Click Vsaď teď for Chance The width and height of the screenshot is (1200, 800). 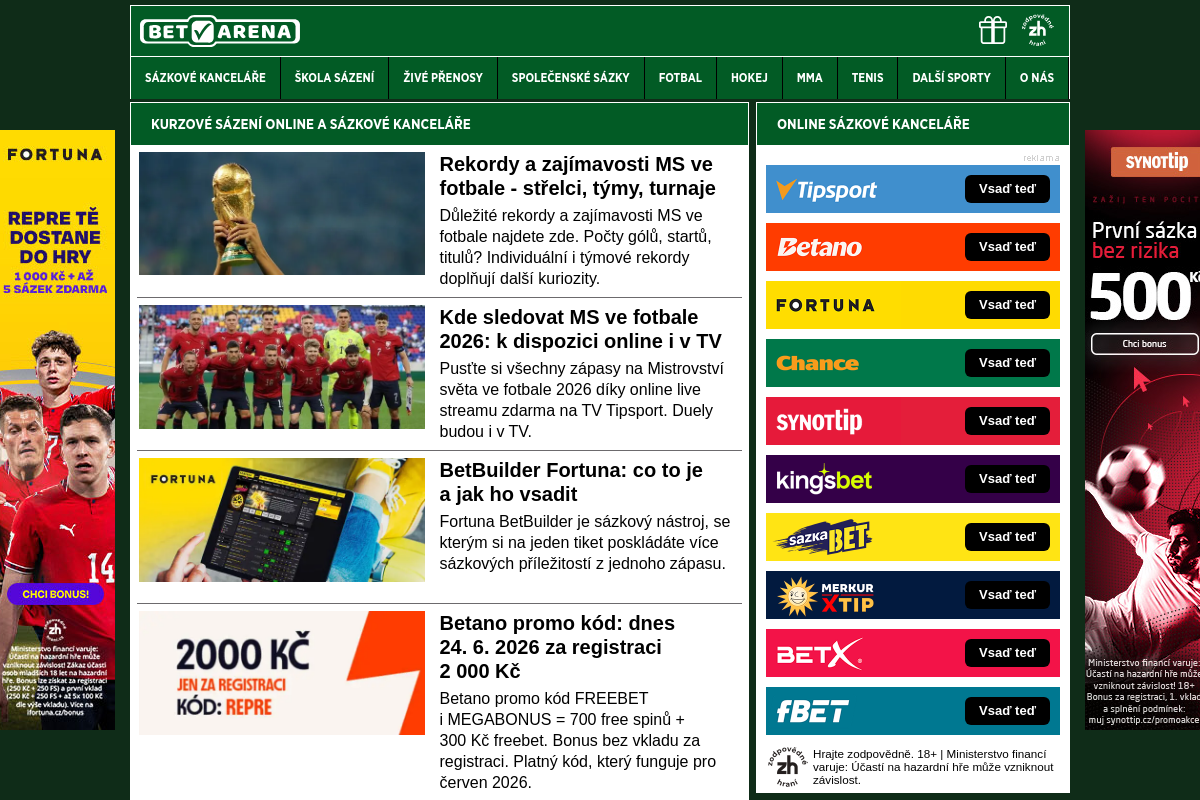click(1007, 363)
